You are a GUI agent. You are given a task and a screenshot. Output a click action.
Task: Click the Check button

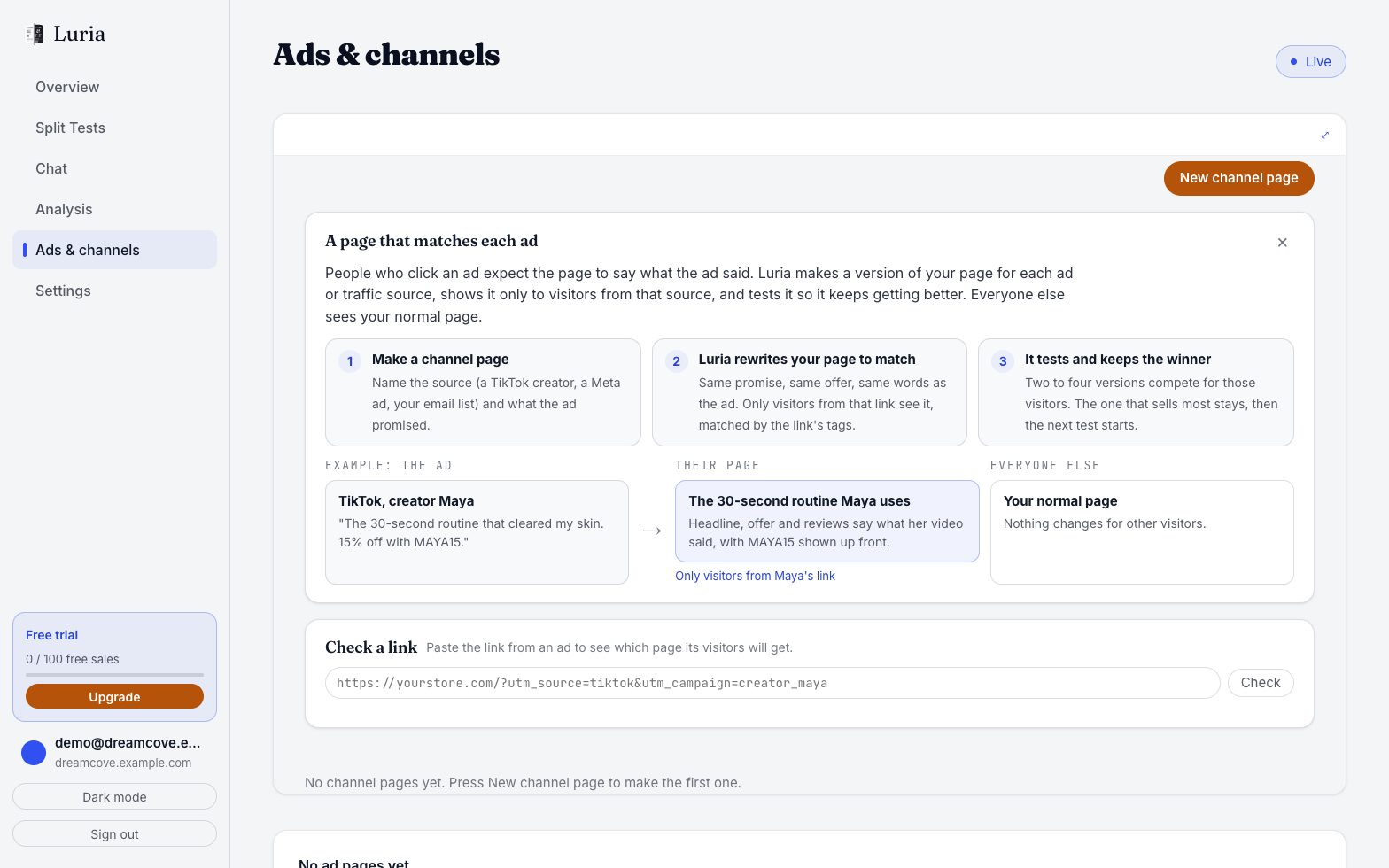1261,683
